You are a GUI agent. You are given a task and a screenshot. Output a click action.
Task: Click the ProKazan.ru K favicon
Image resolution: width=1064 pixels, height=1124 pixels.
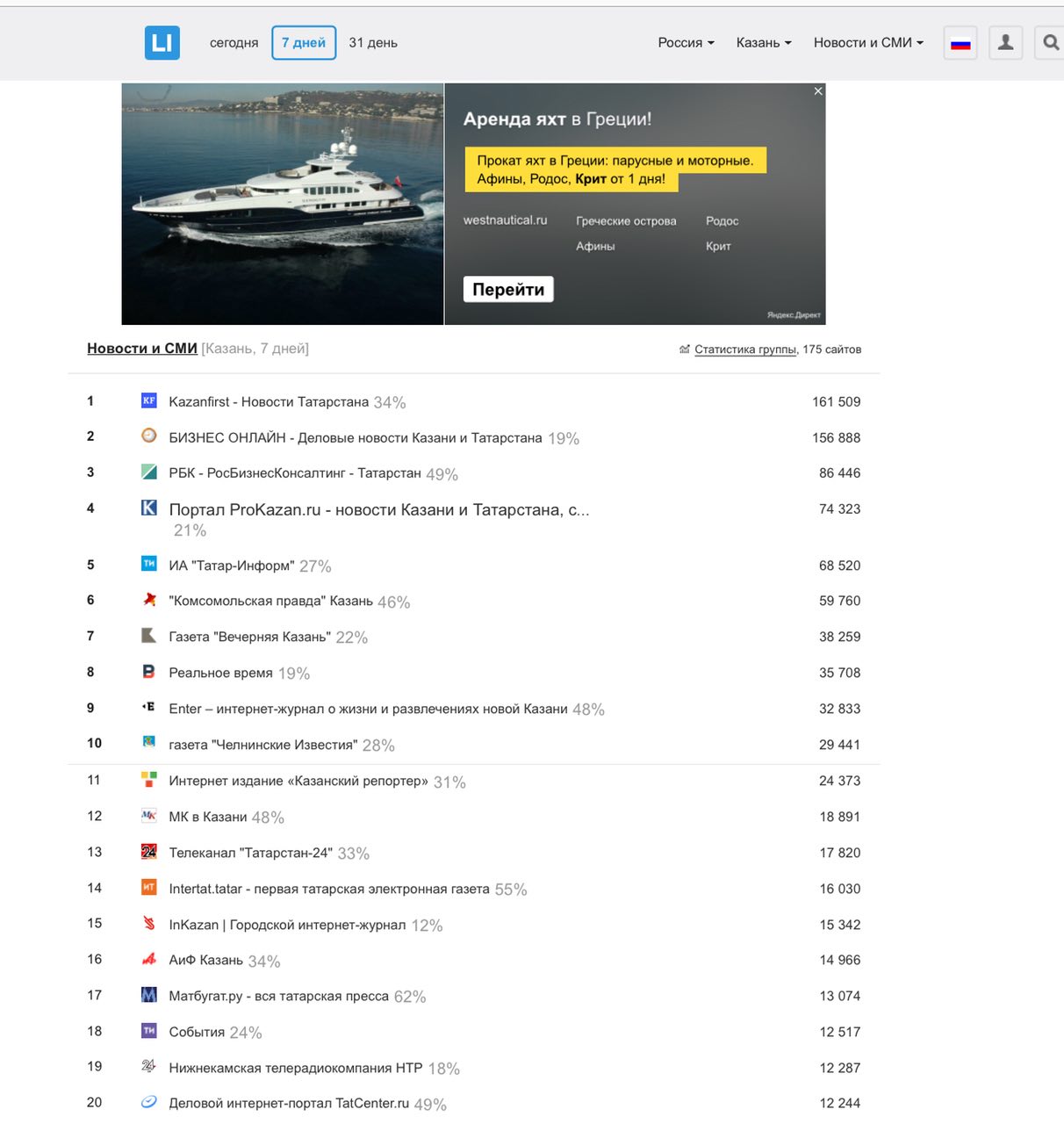coord(149,508)
